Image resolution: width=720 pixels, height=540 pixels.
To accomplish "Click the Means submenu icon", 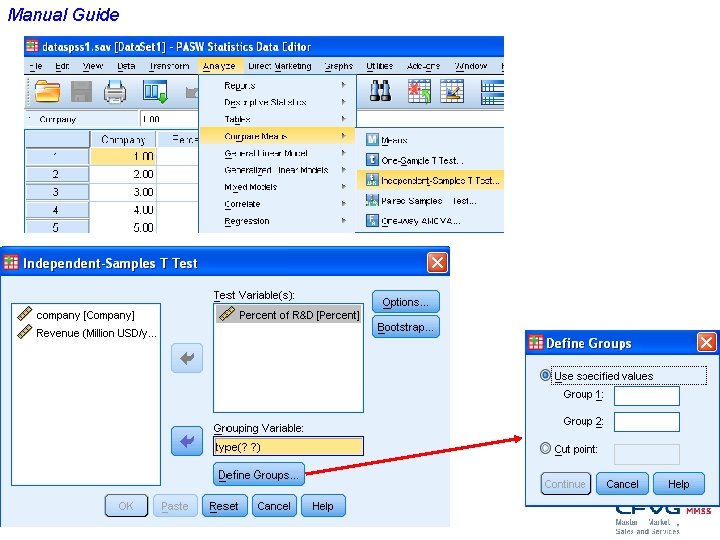I will click(x=372, y=139).
